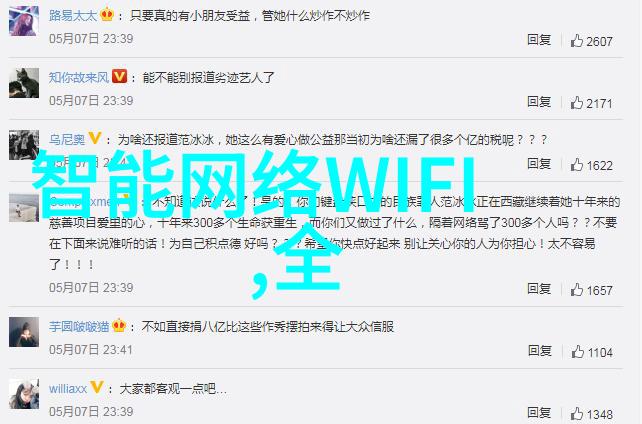The image size is (642, 424).
Task: Open 芋圆啵啵猫's avatar thumbnail
Action: point(24,332)
